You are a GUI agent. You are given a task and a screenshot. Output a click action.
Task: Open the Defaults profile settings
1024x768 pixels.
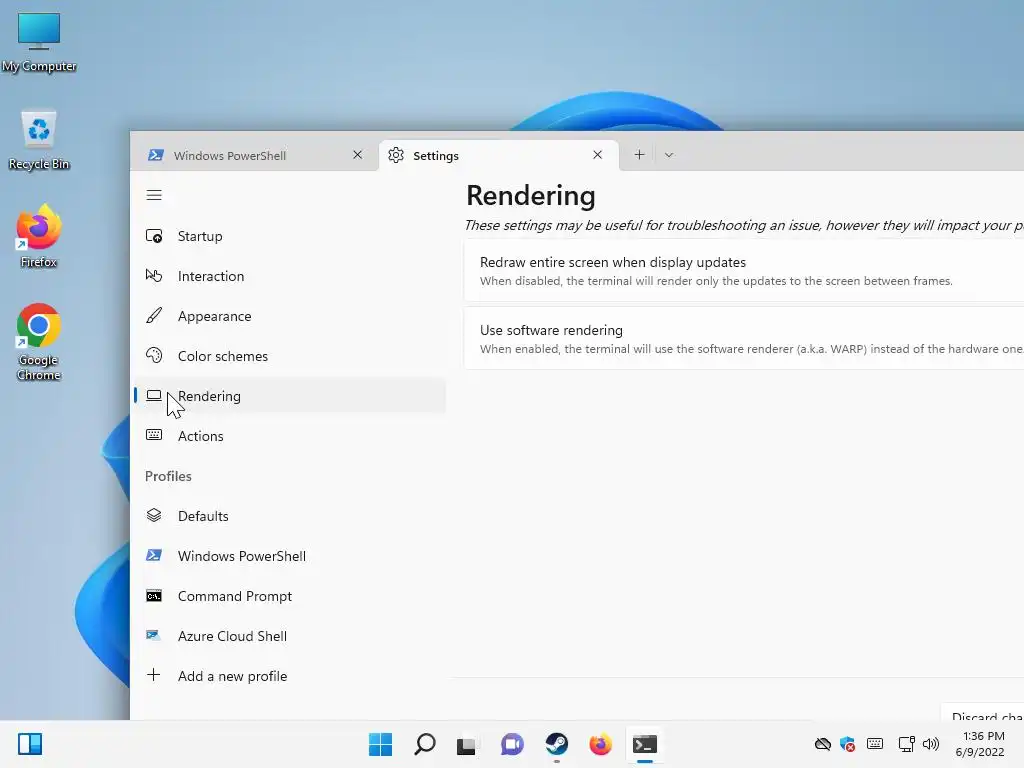(290, 516)
